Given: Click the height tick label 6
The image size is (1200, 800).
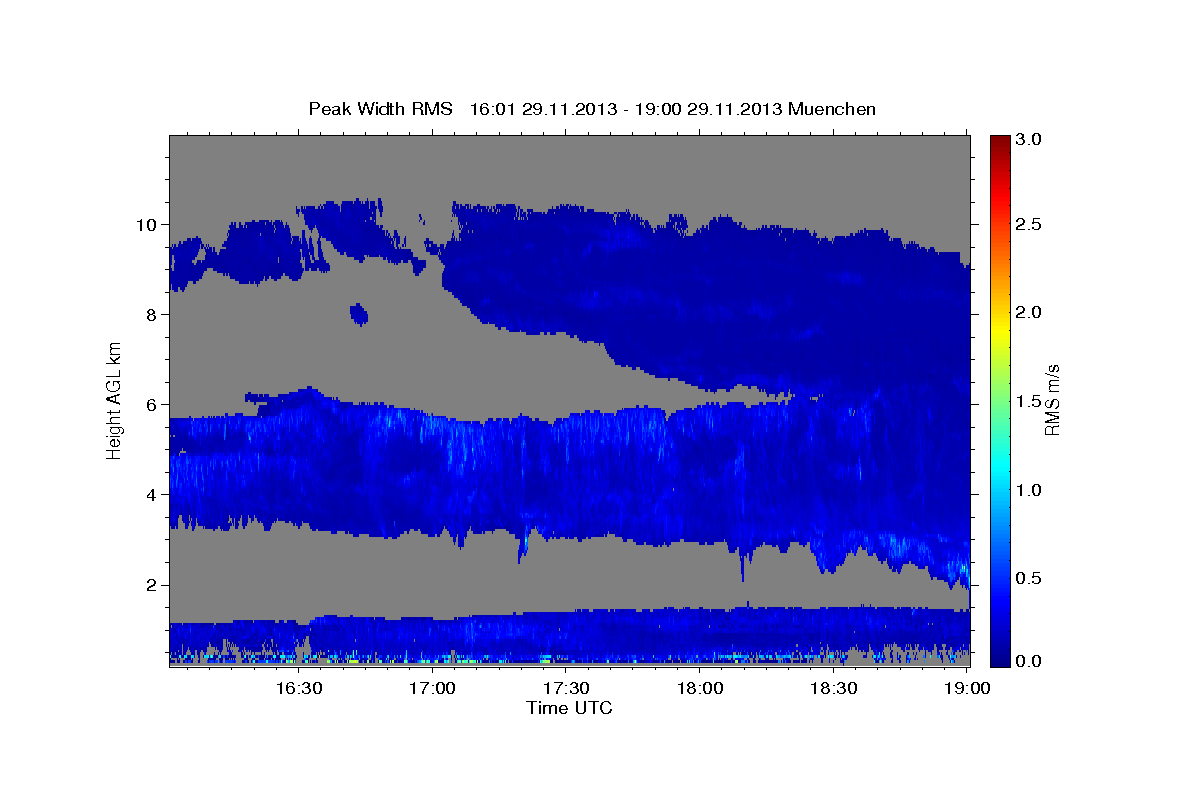Looking at the screenshot, I should (x=152, y=404).
